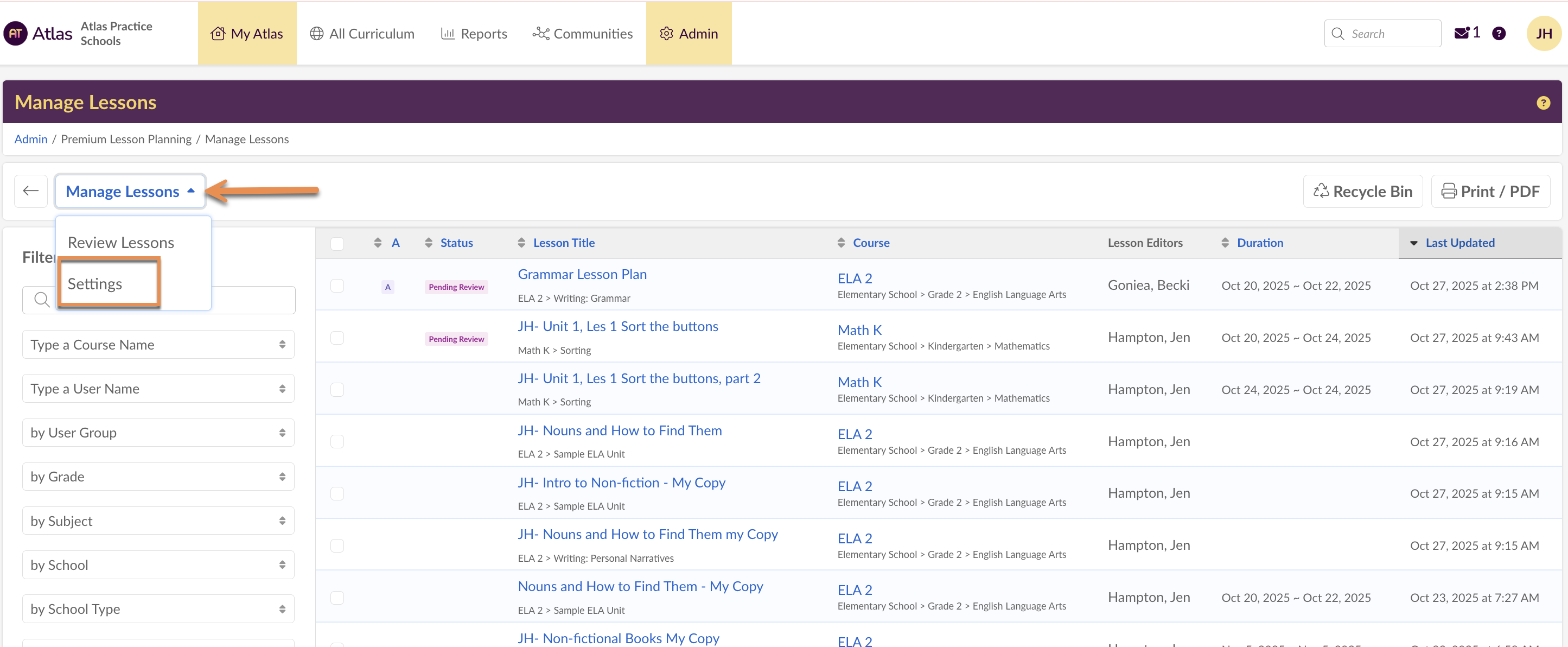Click the top Search input field

[1390, 34]
